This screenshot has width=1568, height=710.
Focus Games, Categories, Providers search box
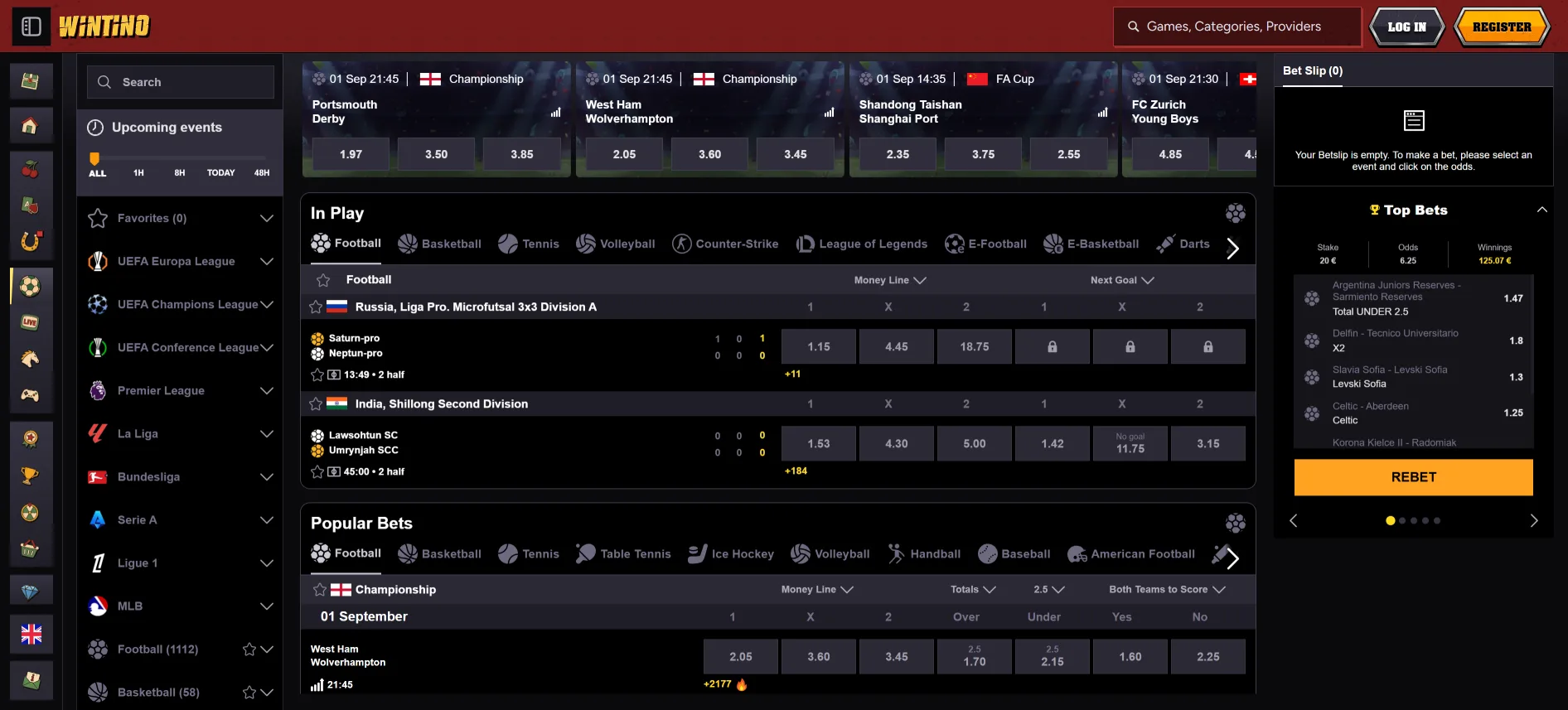coord(1237,27)
